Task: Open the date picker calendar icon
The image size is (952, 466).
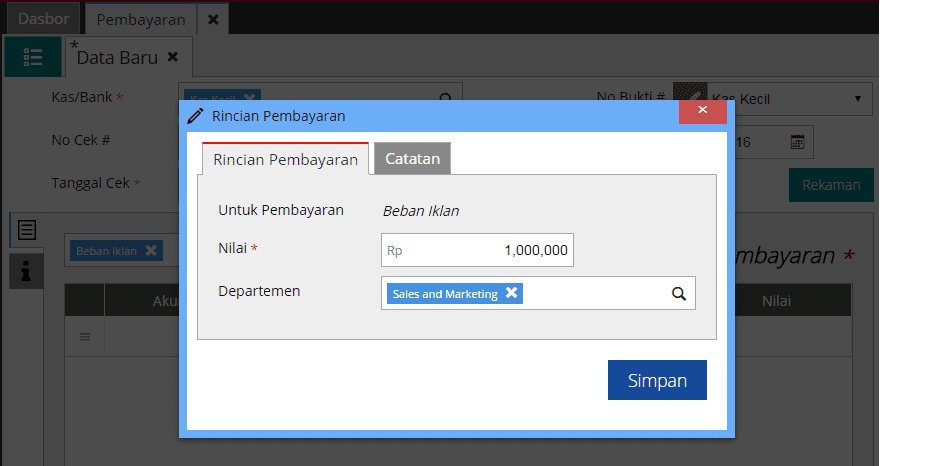Action: coord(797,142)
